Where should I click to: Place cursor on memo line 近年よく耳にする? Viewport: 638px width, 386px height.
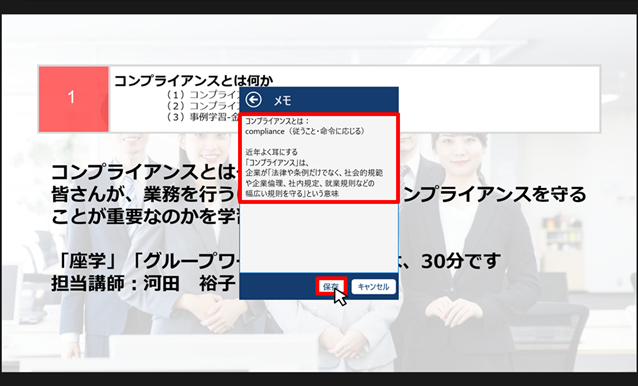pyautogui.click(x=271, y=152)
